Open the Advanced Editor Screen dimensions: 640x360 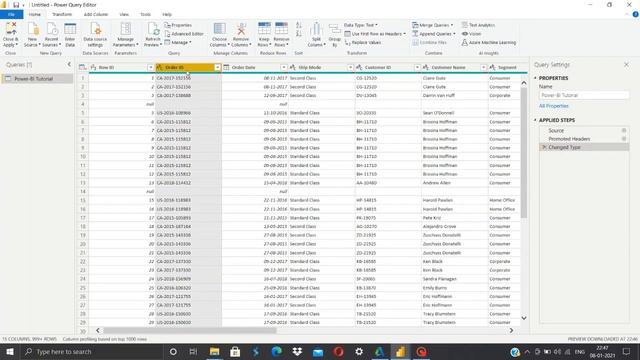coord(184,34)
